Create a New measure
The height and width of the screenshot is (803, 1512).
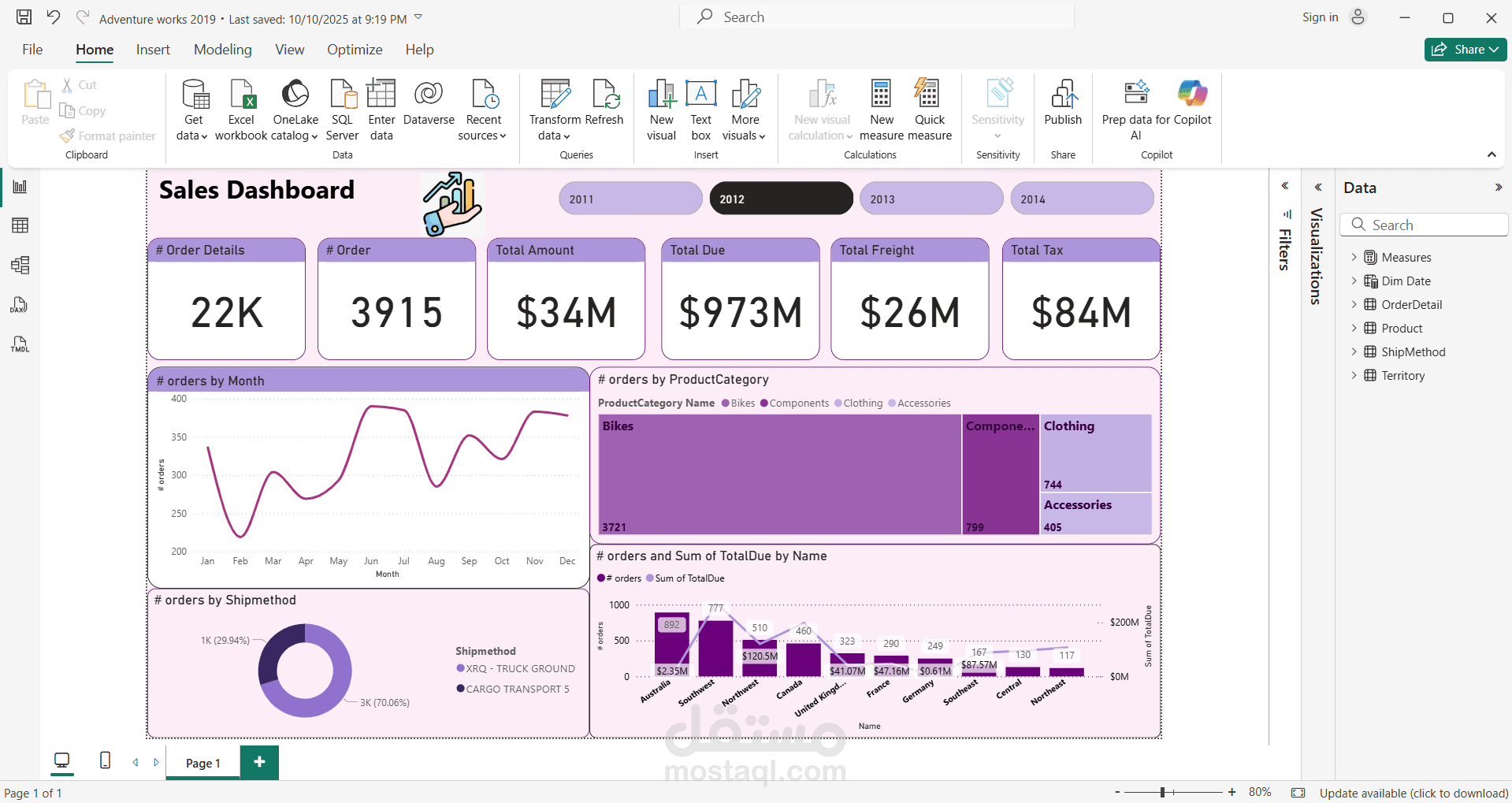point(880,109)
